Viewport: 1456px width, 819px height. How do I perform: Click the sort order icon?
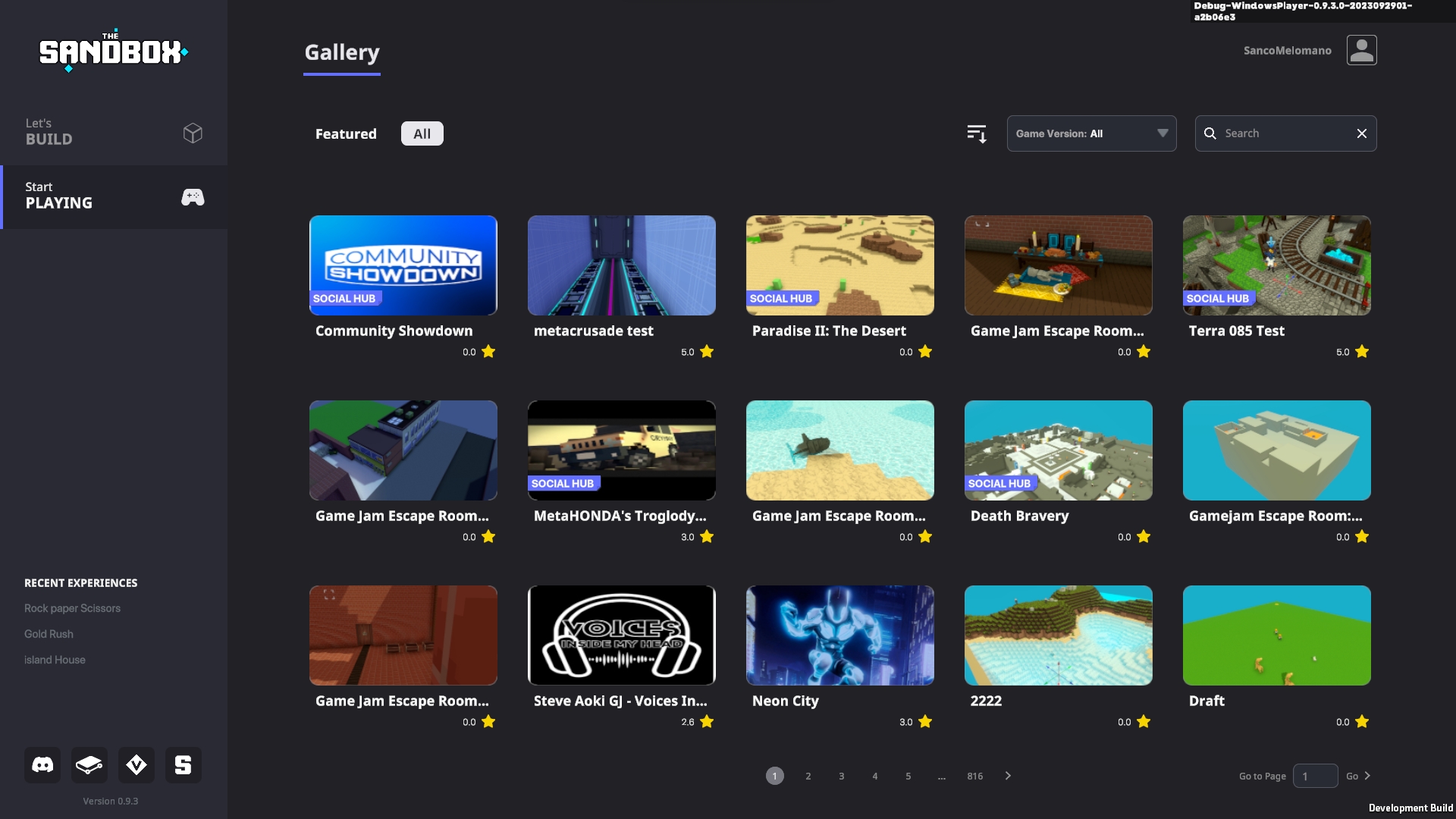[x=977, y=133]
